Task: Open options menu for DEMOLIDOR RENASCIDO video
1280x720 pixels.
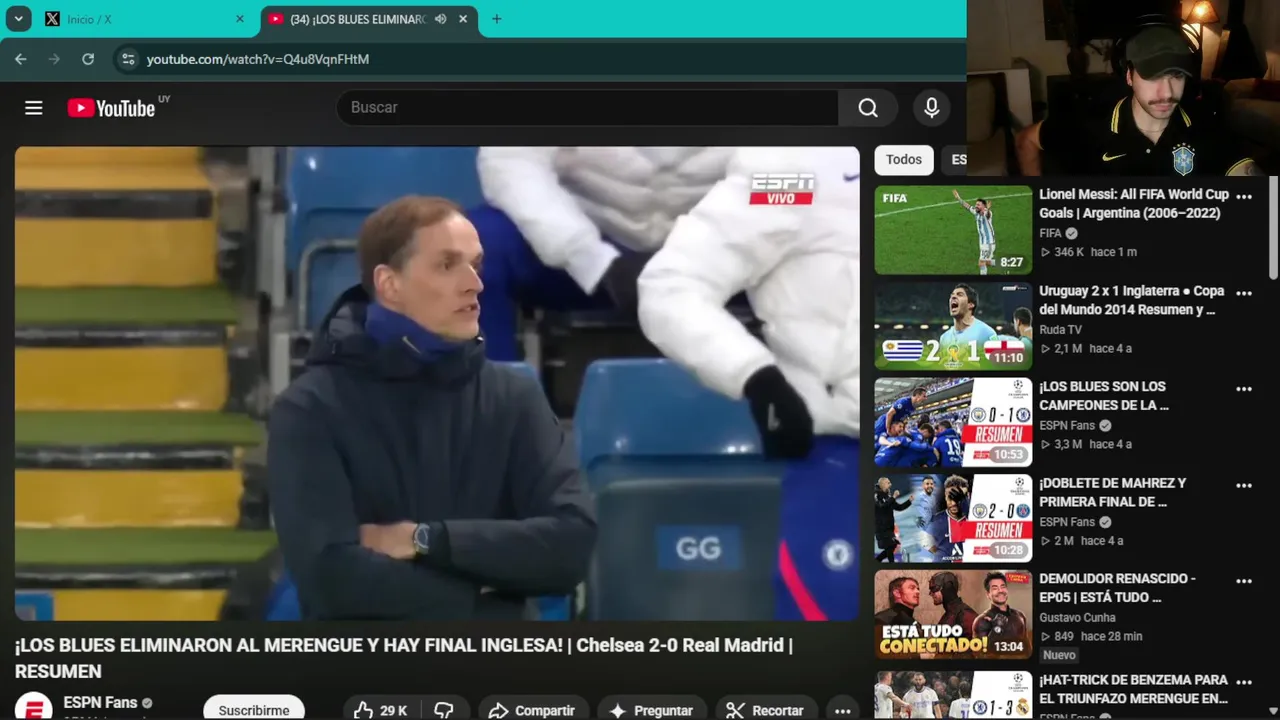Action: (1244, 581)
